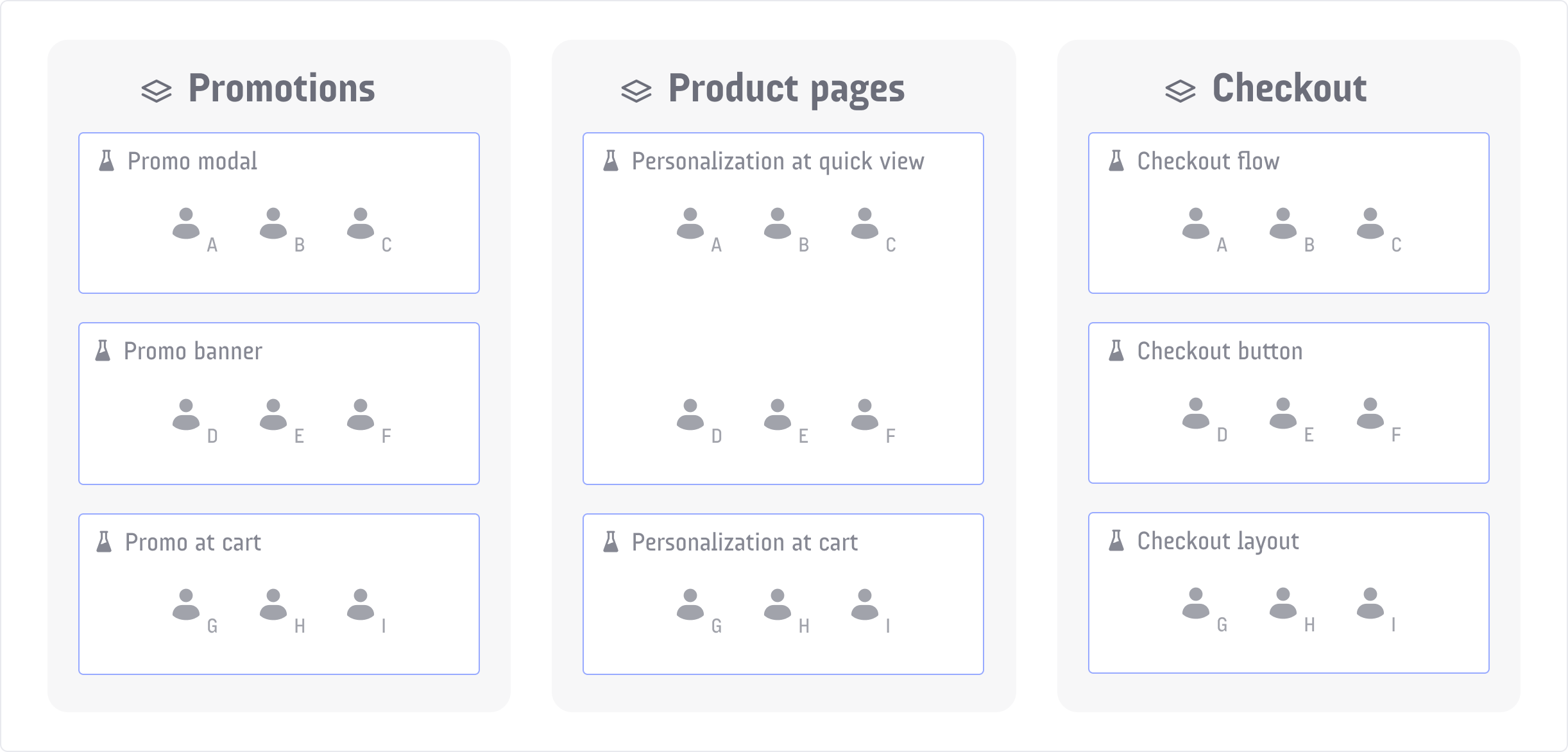Select user C in Personalization at quick view
Viewport: 1568px width, 752px height.
click(x=865, y=223)
